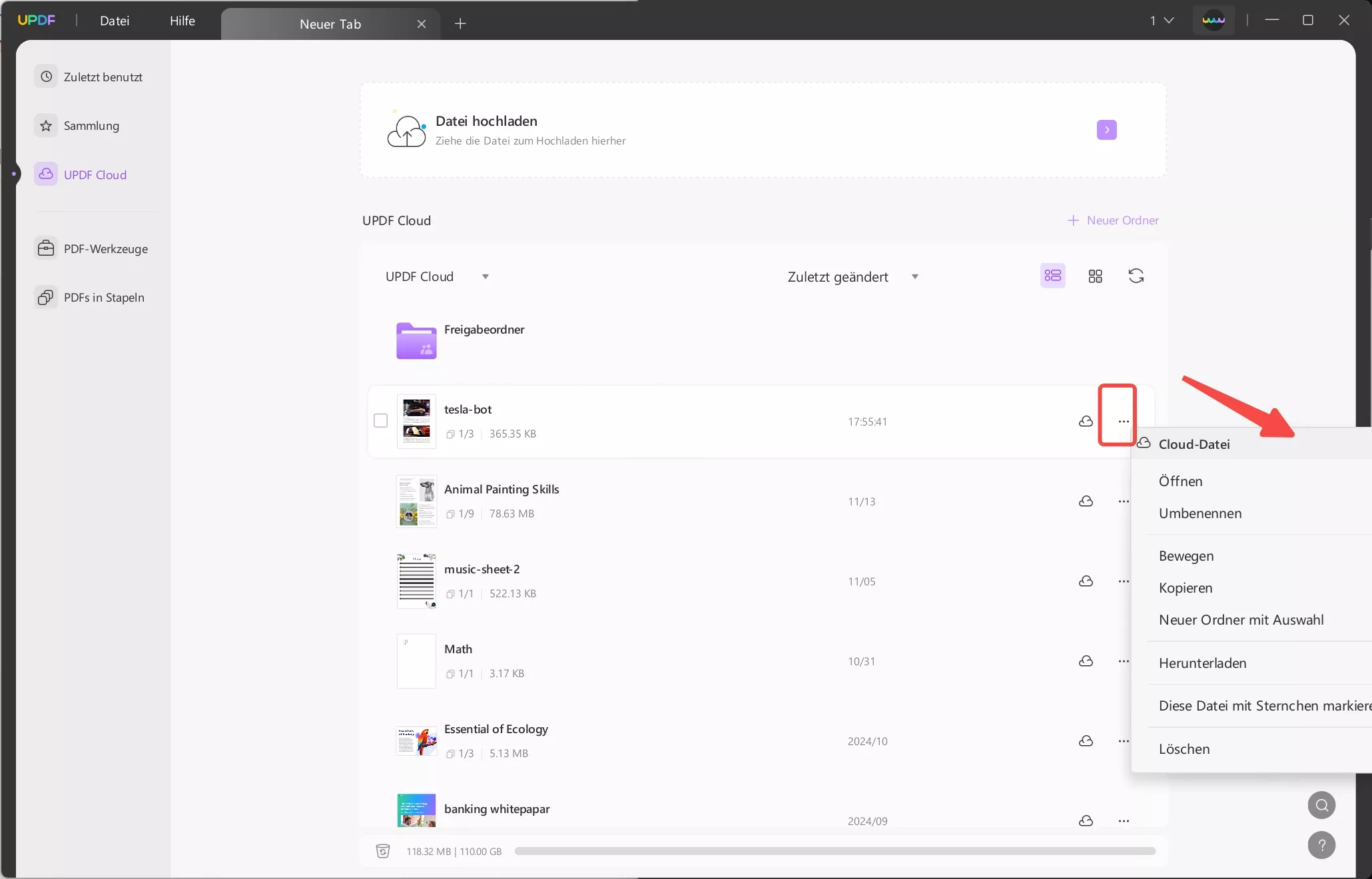This screenshot has width=1372, height=879.
Task: Click the round search button
Action: click(1321, 805)
